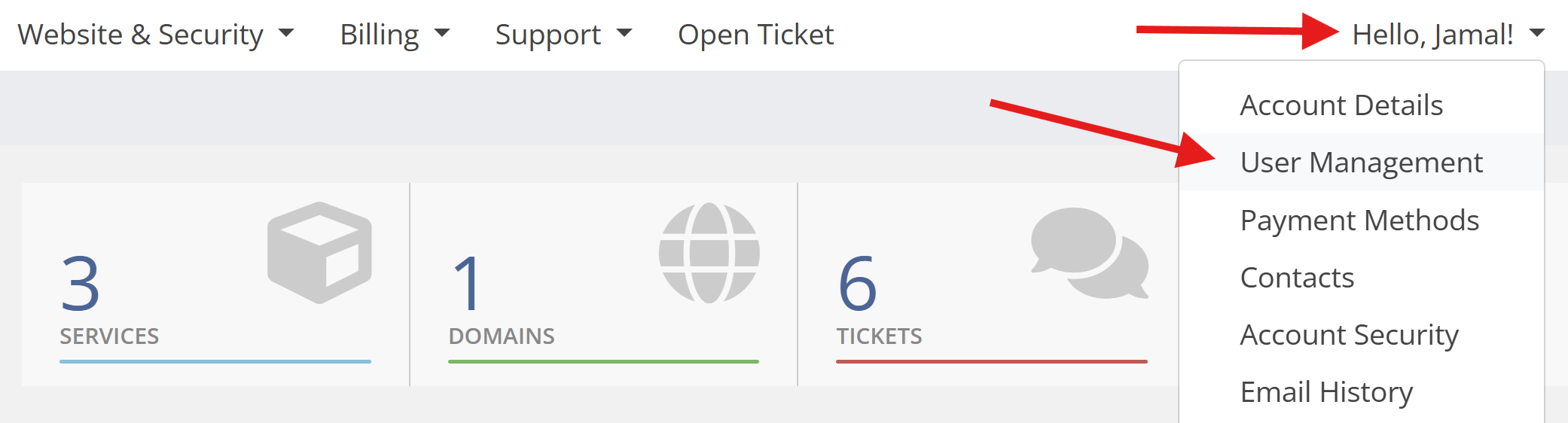
Task: Select Account Details from the menu
Action: [1341, 105]
